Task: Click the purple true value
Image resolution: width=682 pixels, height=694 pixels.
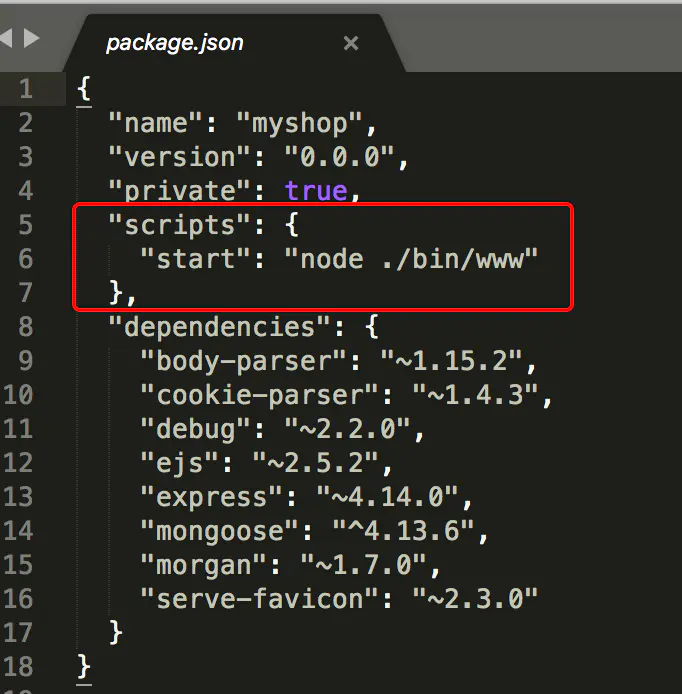Action: (x=315, y=191)
